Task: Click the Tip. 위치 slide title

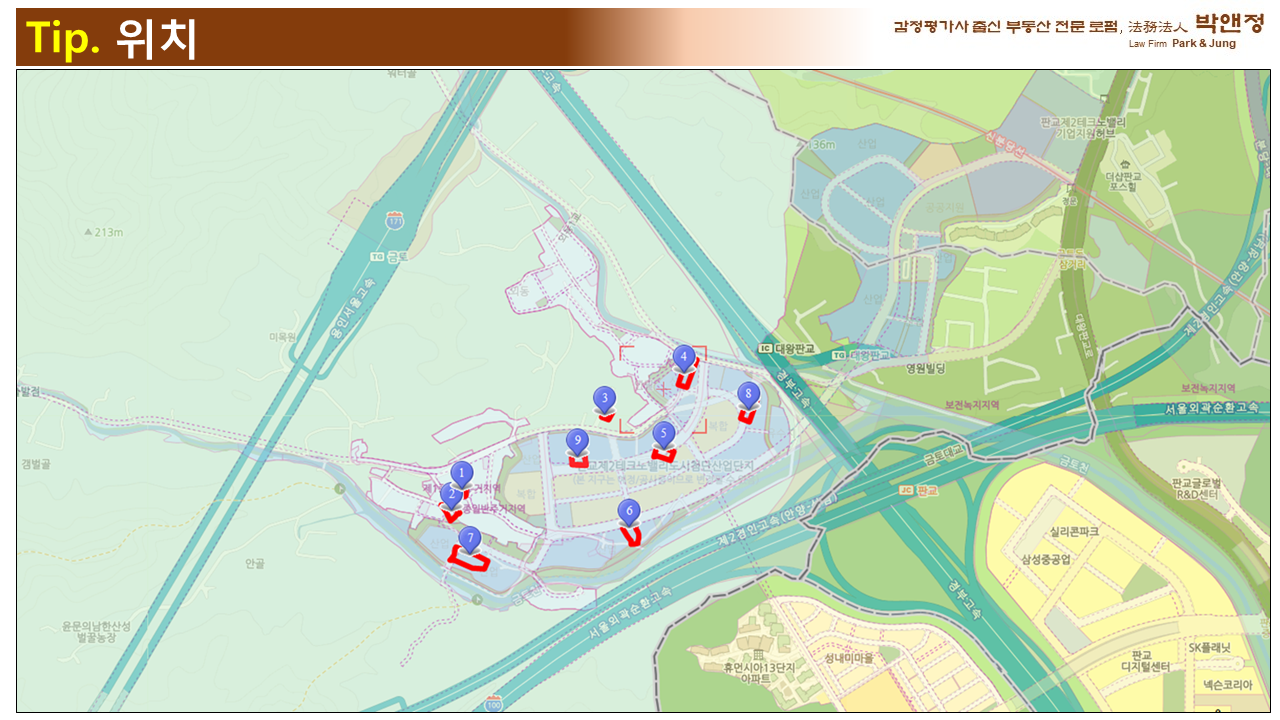Action: tap(112, 38)
